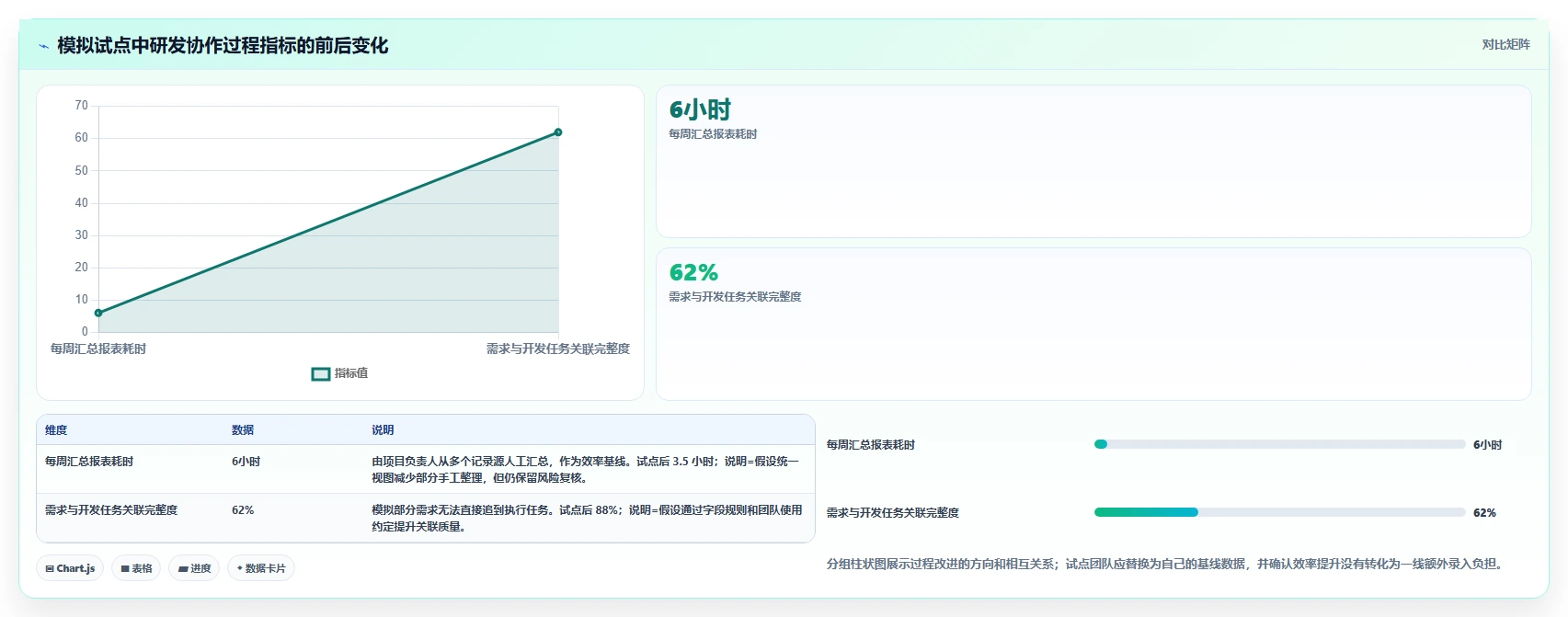Click the 需求与开发任务关联完整度 progress row label
The image size is (1568, 617).
point(892,513)
